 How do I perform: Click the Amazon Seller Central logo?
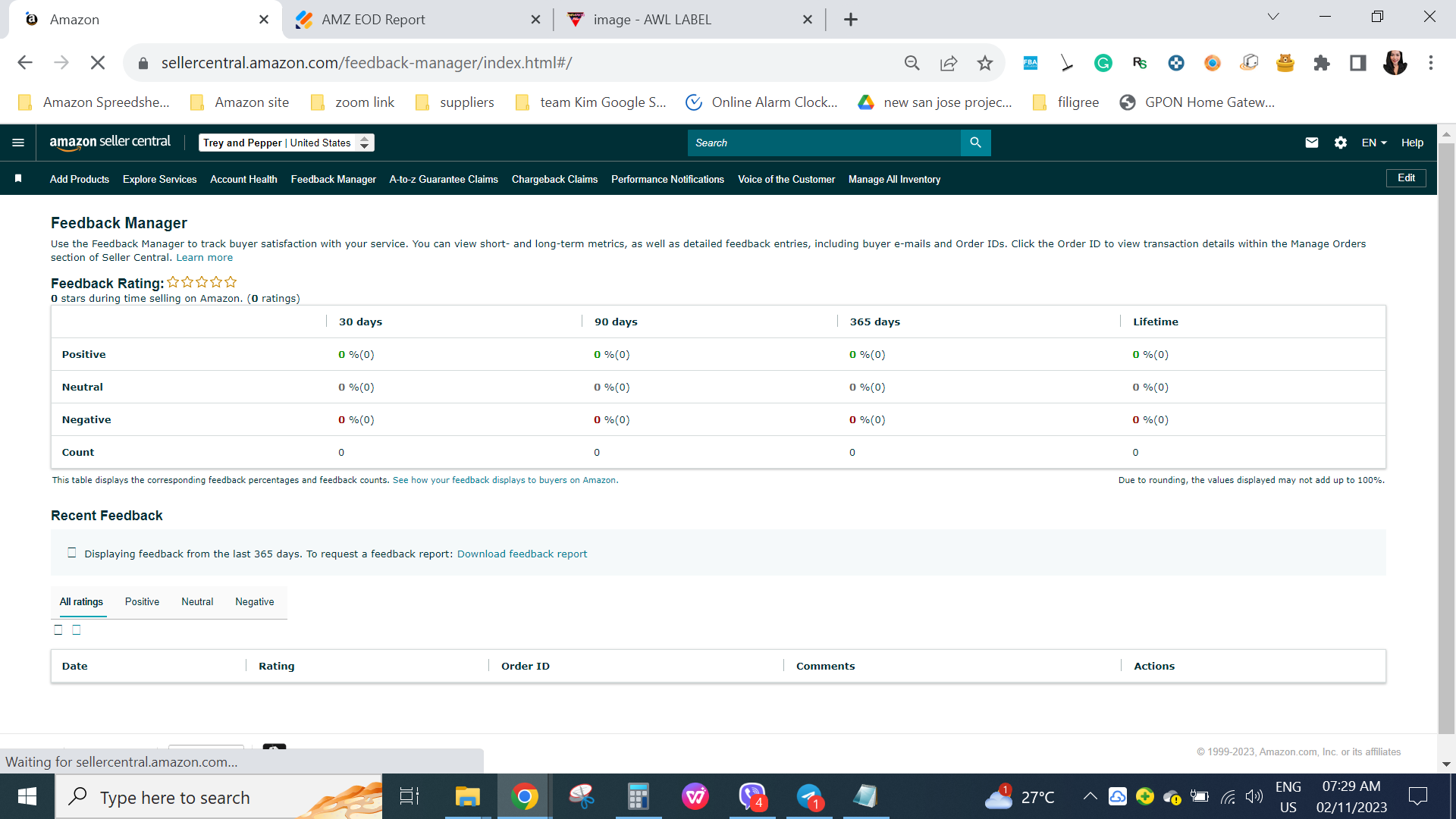click(x=110, y=142)
